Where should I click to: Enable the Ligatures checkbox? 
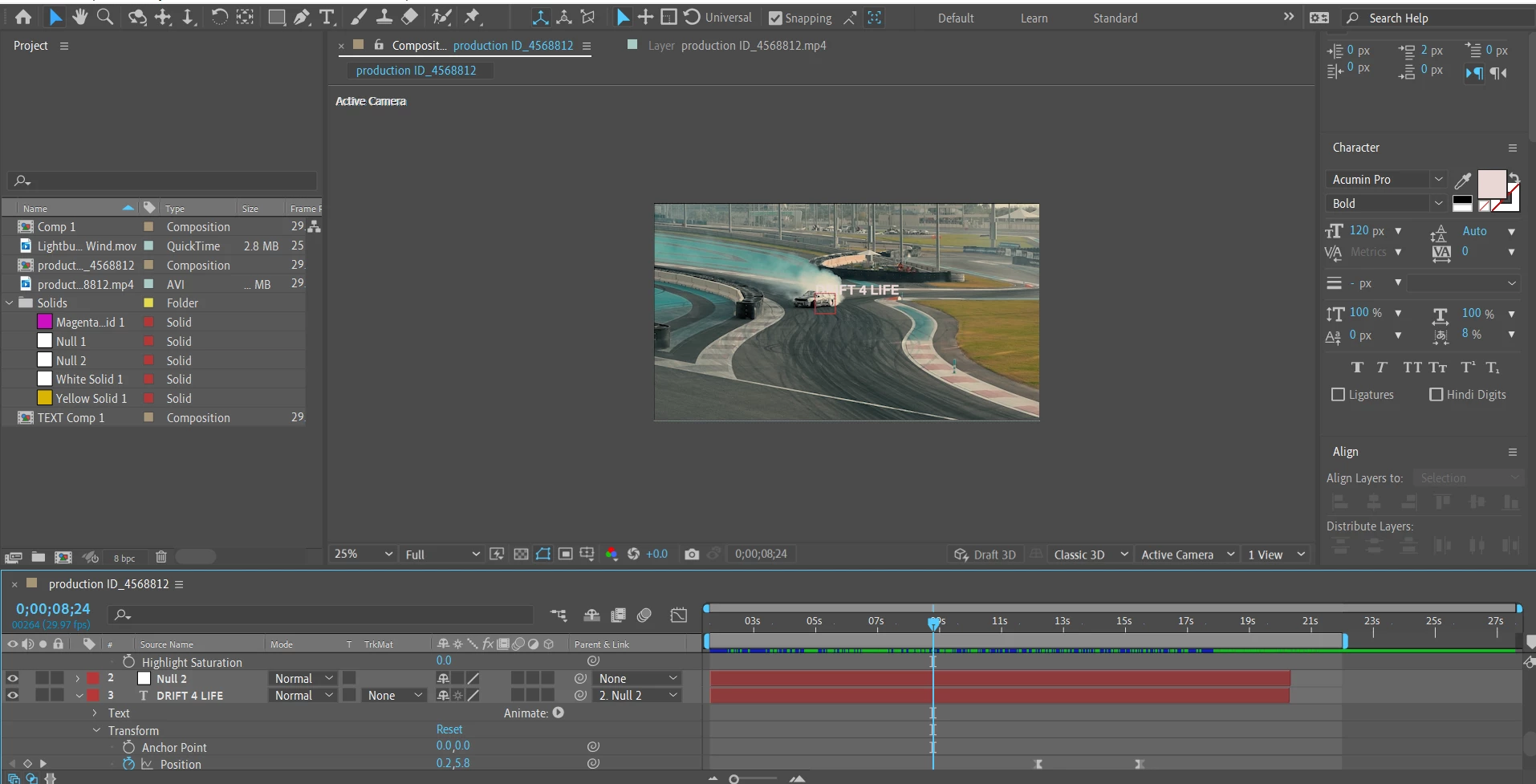click(1338, 395)
